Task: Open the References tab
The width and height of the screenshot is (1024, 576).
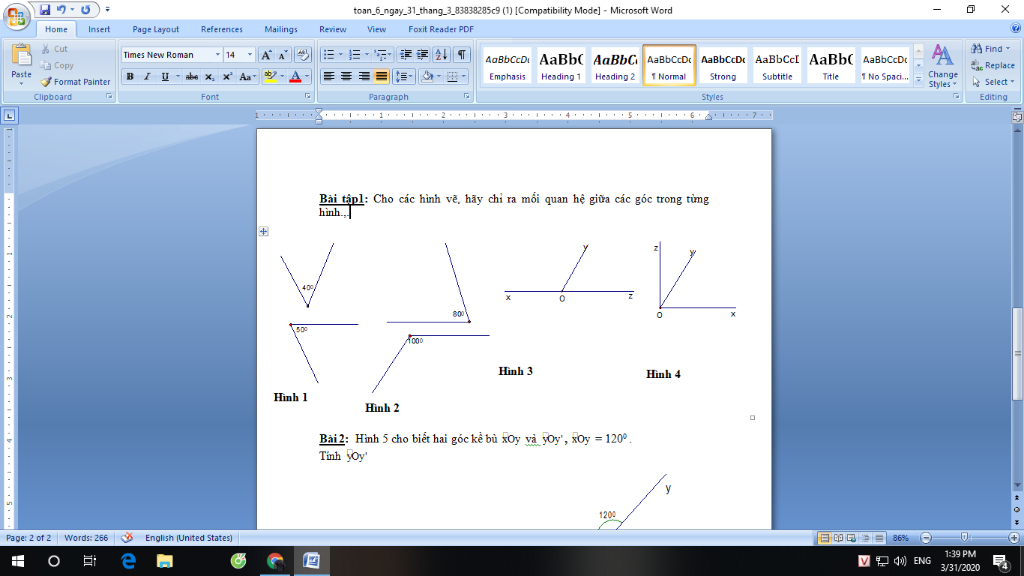Action: (x=221, y=29)
